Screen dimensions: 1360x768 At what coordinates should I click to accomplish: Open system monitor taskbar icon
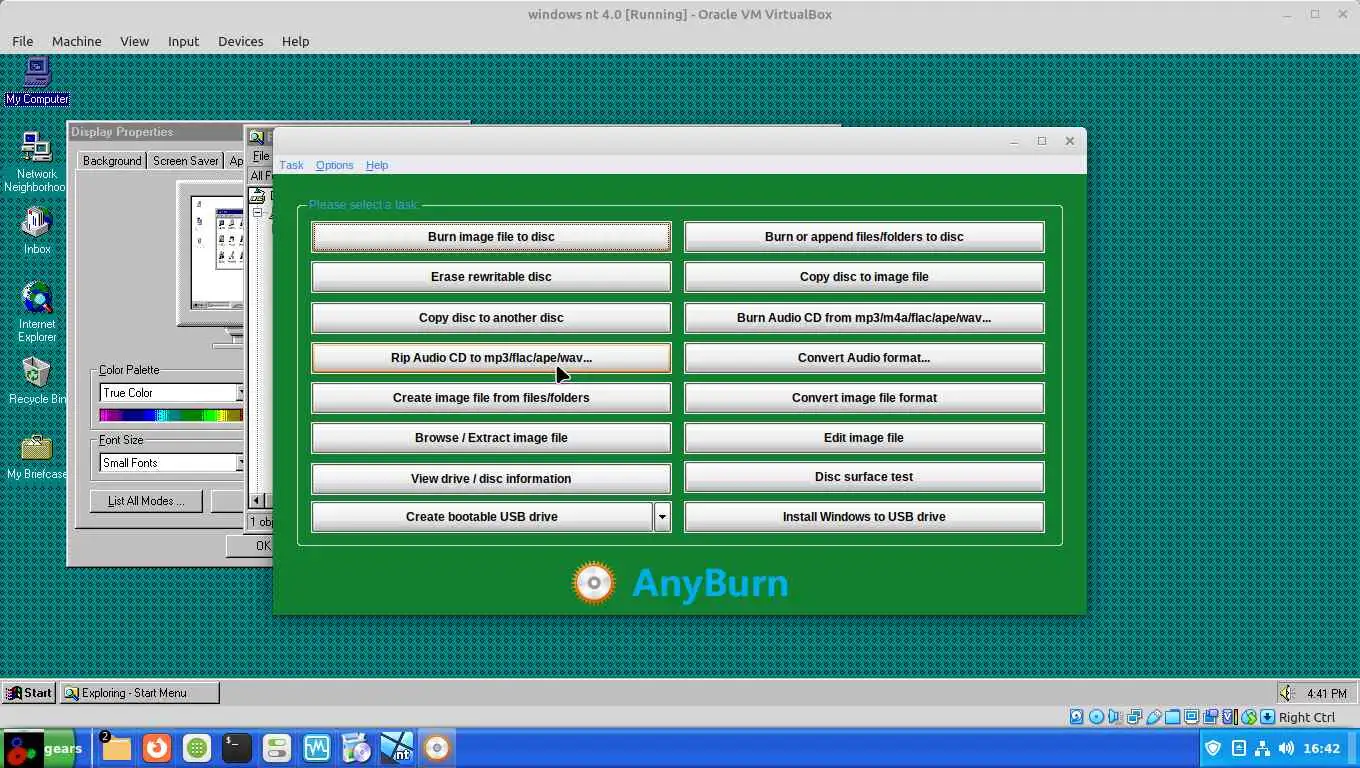(x=316, y=748)
